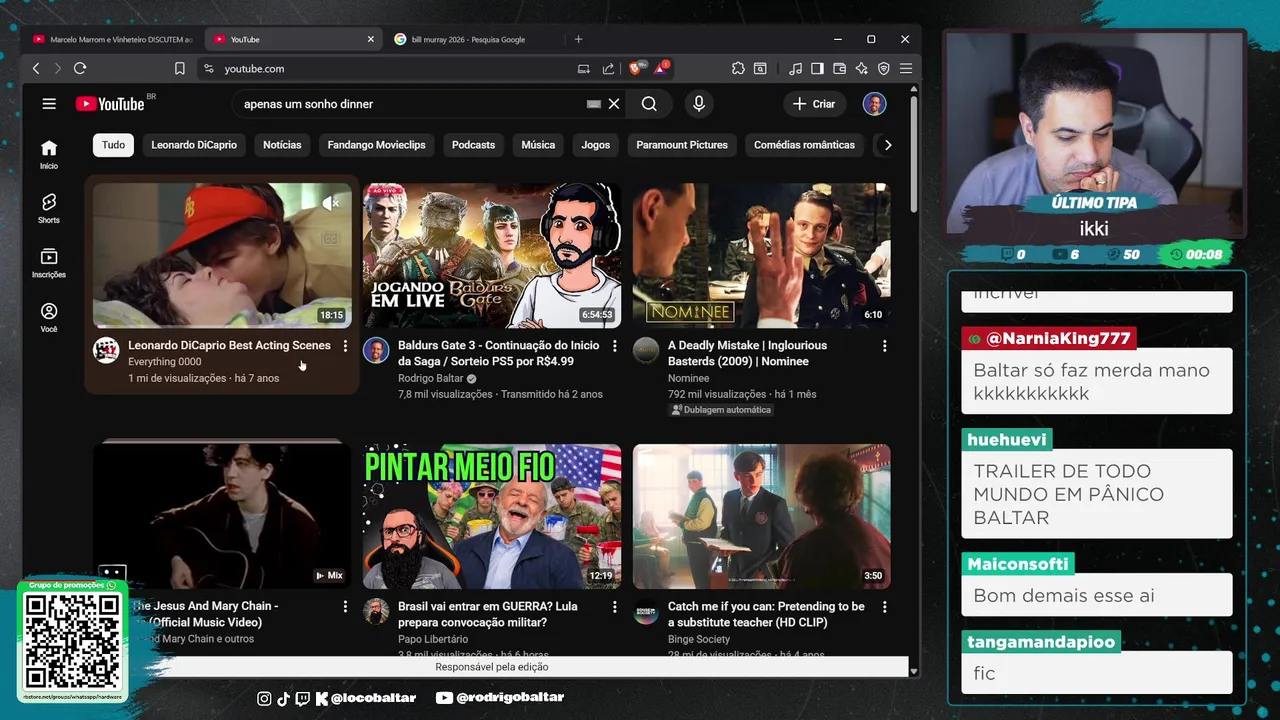Screen dimensions: 1280x720
Task: Show more filter chips with right arrow
Action: coord(887,145)
